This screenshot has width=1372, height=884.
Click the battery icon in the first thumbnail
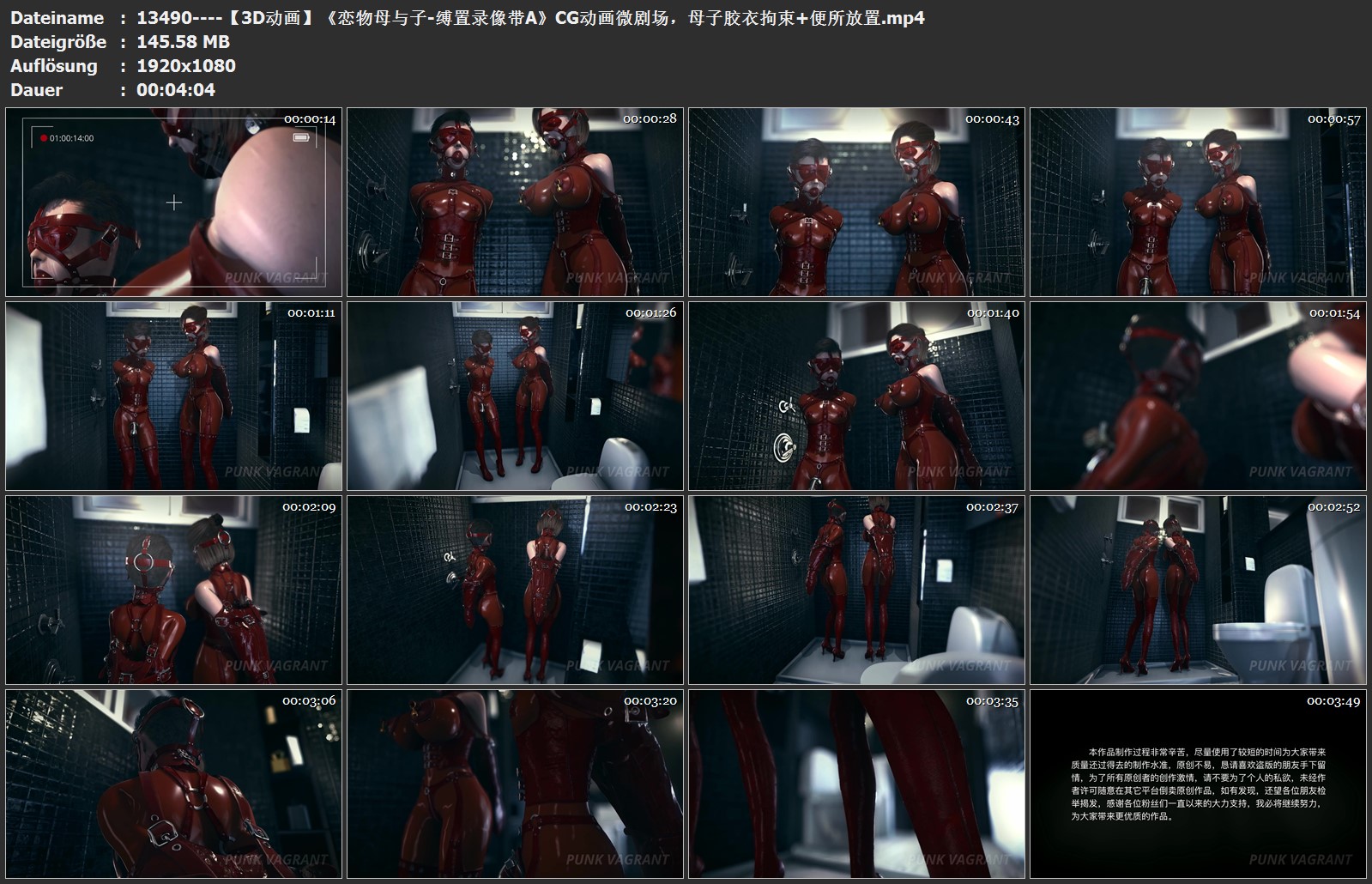click(x=300, y=137)
